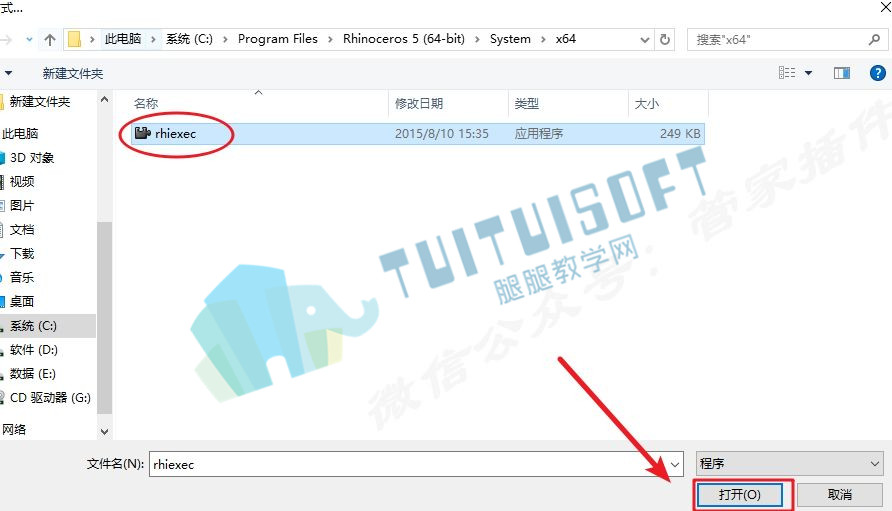The image size is (892, 511).
Task: Sort by 类型 column header
Action: tap(526, 103)
